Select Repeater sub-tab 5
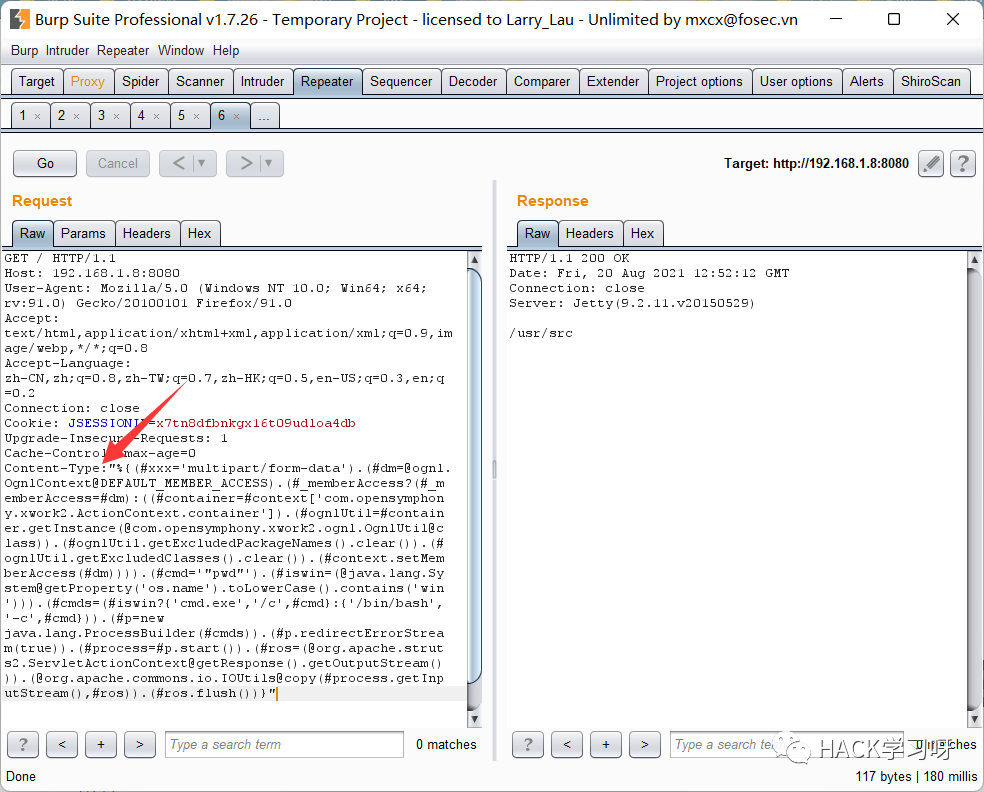Viewport: 984px width, 792px height. pos(181,115)
